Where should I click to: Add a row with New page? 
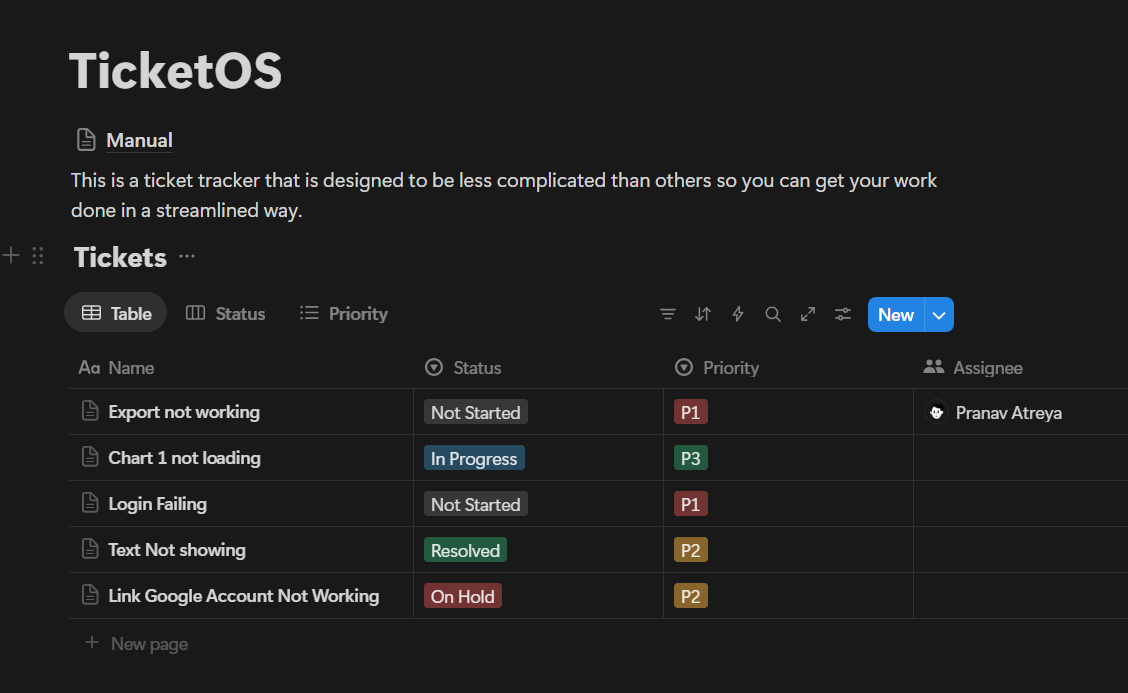coord(136,643)
